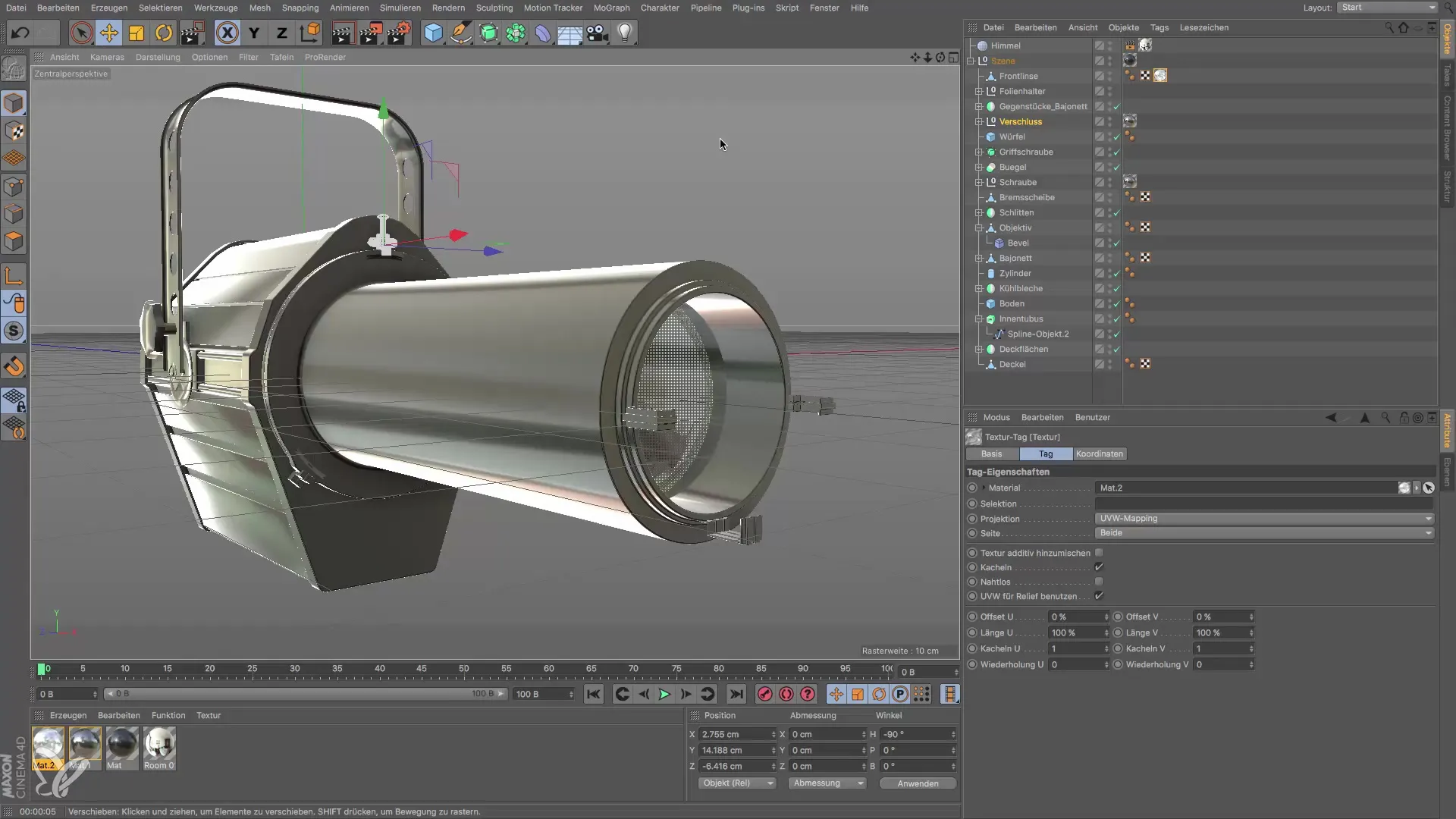Click the Anwenden button
The height and width of the screenshot is (819, 1456).
(x=918, y=783)
